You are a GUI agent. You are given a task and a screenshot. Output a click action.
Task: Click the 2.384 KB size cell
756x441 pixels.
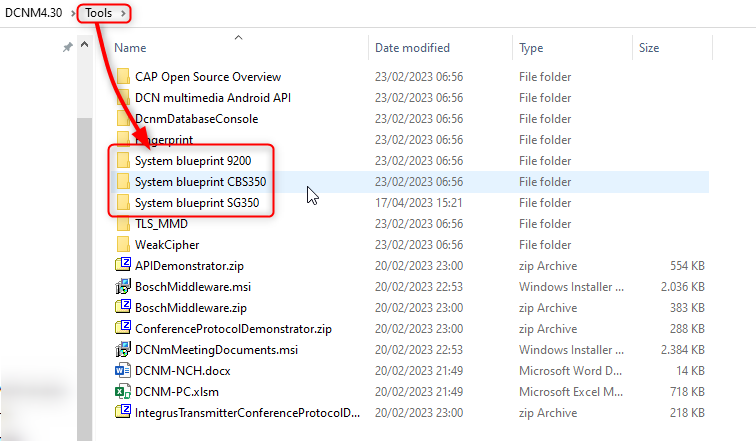click(683, 350)
